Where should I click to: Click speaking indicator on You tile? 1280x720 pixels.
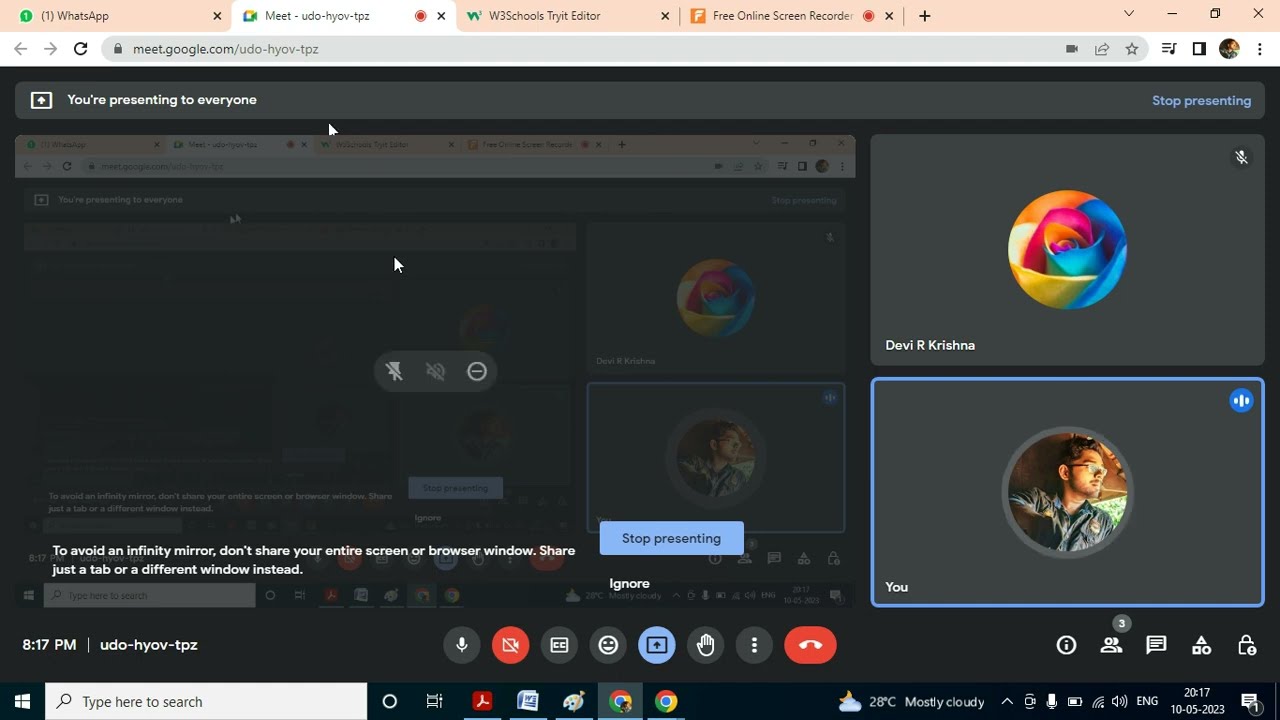[1241, 400]
